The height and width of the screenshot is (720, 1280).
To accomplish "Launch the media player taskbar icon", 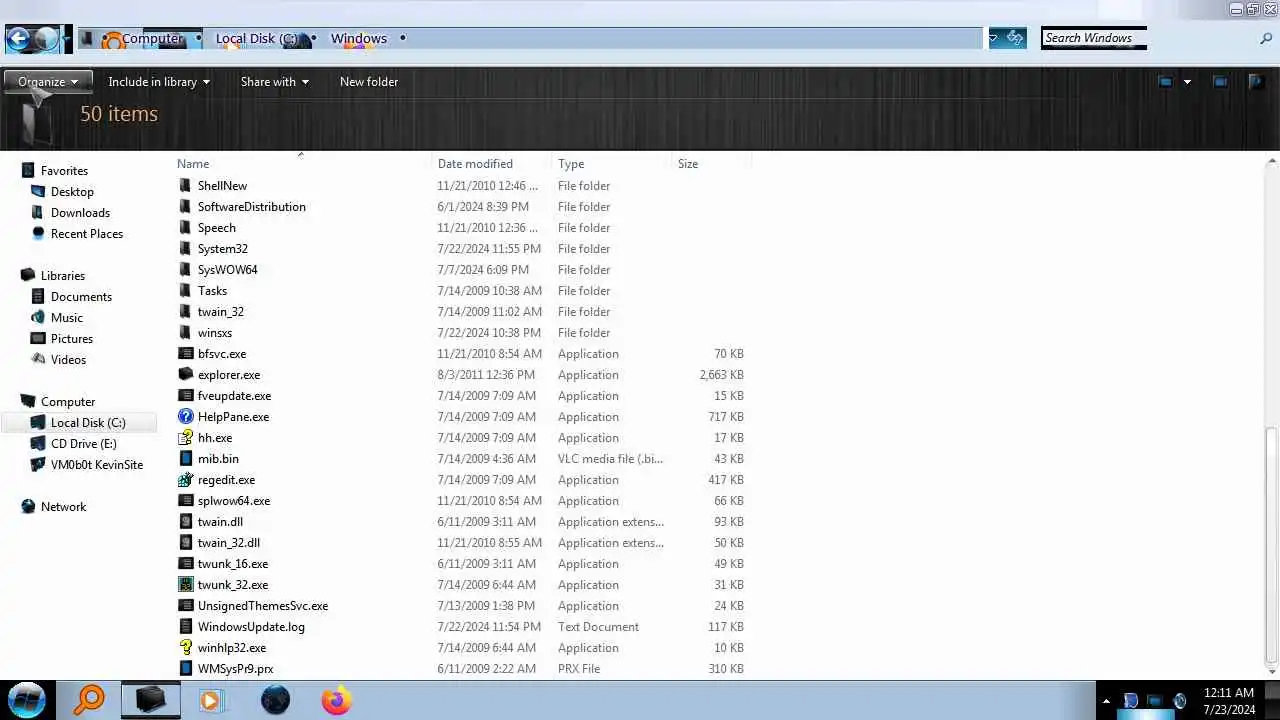I will pos(211,701).
